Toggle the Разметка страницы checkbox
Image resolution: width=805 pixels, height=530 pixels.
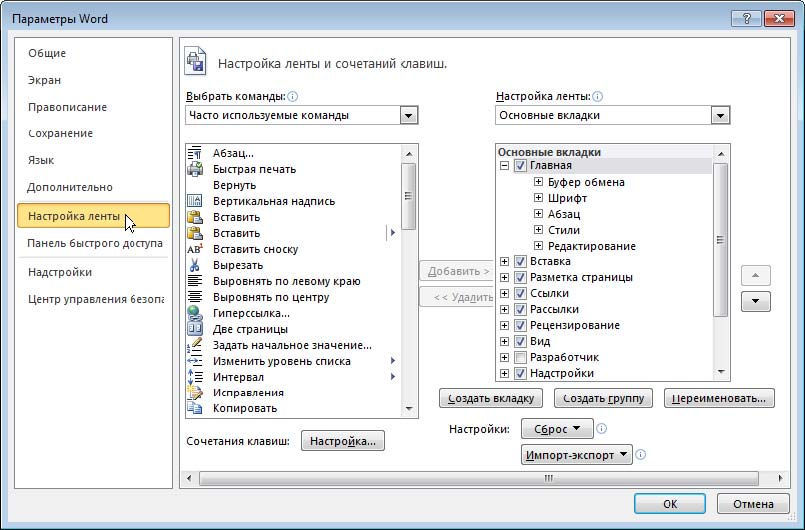click(520, 277)
